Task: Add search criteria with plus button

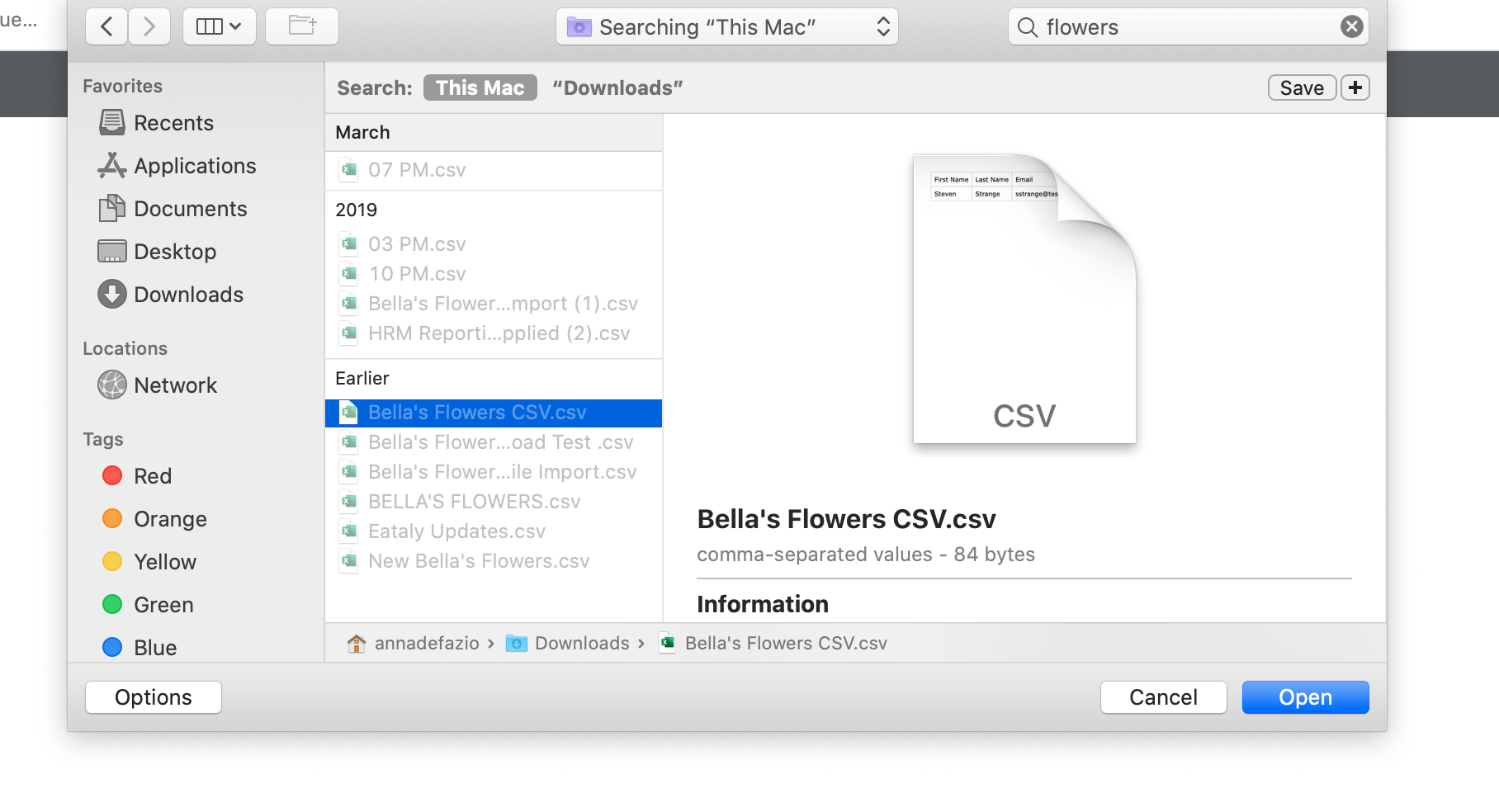Action: 1355,87
